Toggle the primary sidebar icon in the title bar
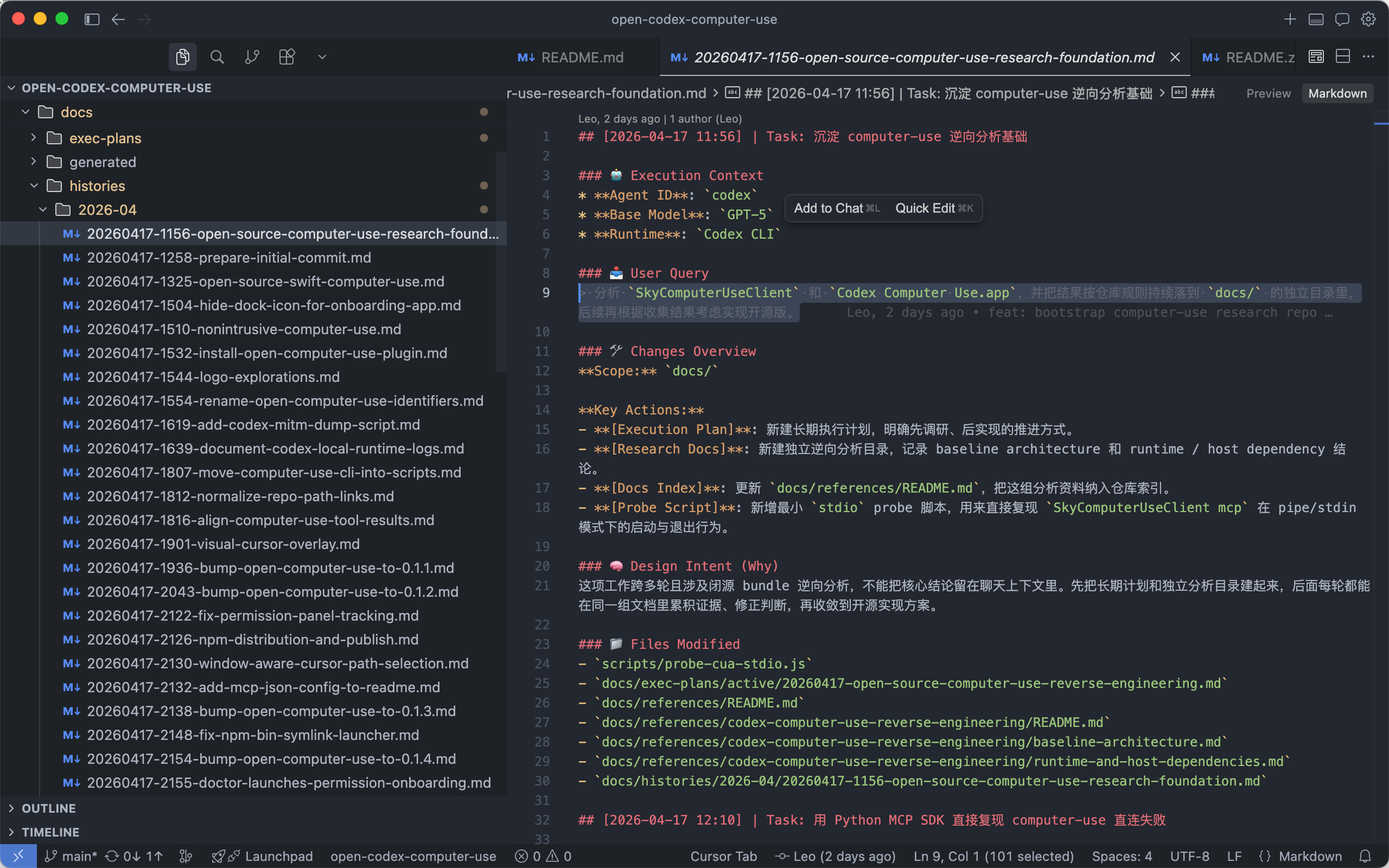This screenshot has width=1389, height=868. click(92, 20)
